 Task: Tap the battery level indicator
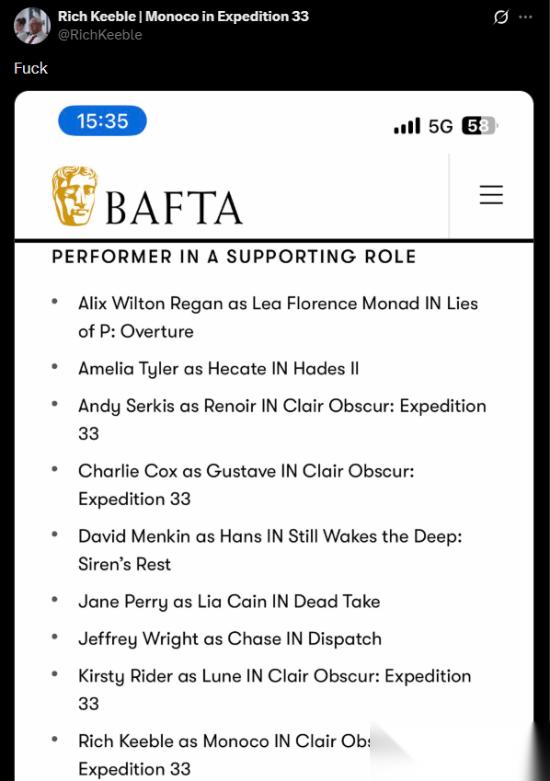click(x=480, y=126)
